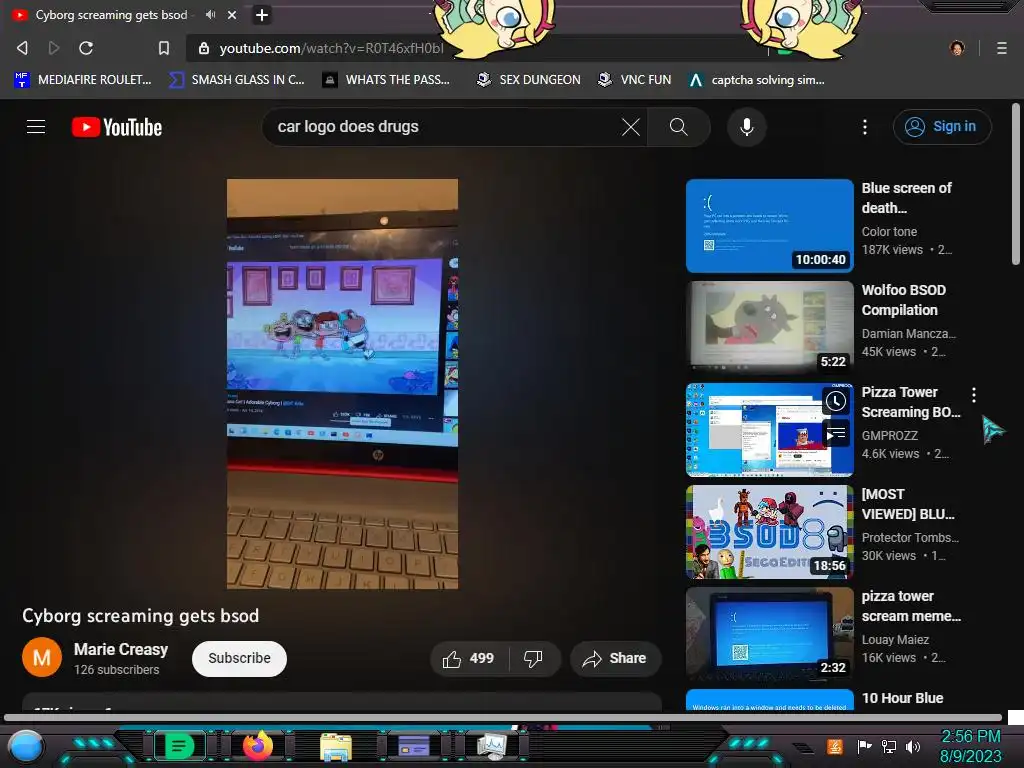The image size is (1024, 768).
Task: Open the Blue screen of death title
Action: (906, 198)
